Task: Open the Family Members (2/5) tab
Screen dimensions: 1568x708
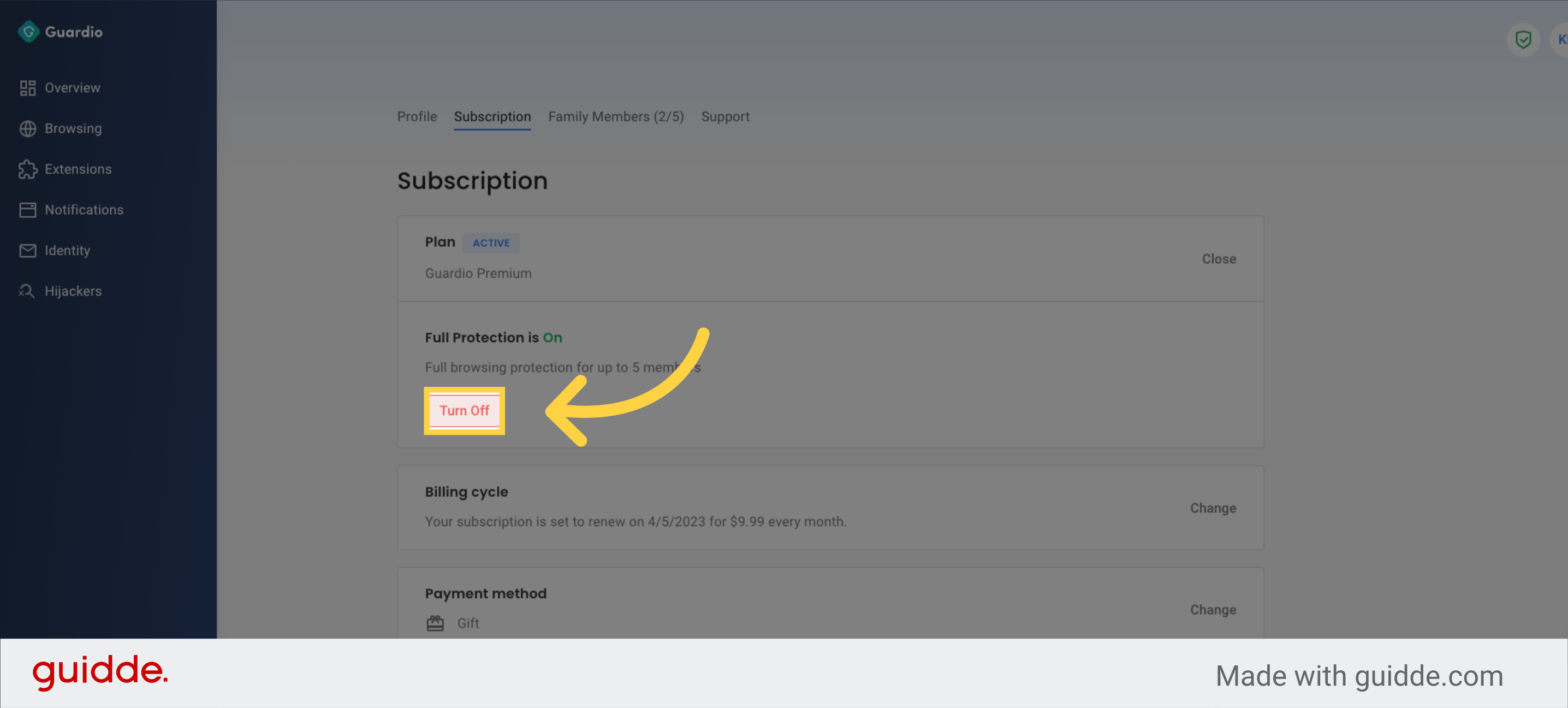Action: pyautogui.click(x=616, y=116)
